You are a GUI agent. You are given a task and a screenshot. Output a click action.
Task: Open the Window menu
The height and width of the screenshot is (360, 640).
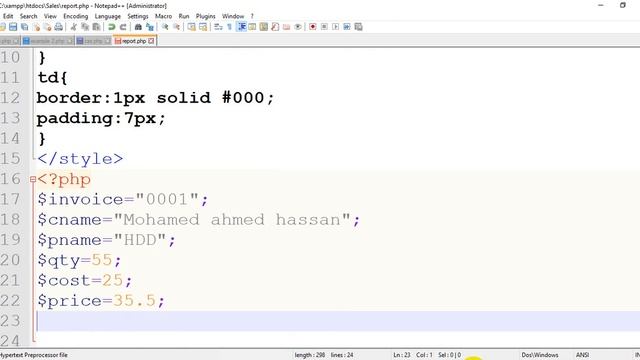233,16
